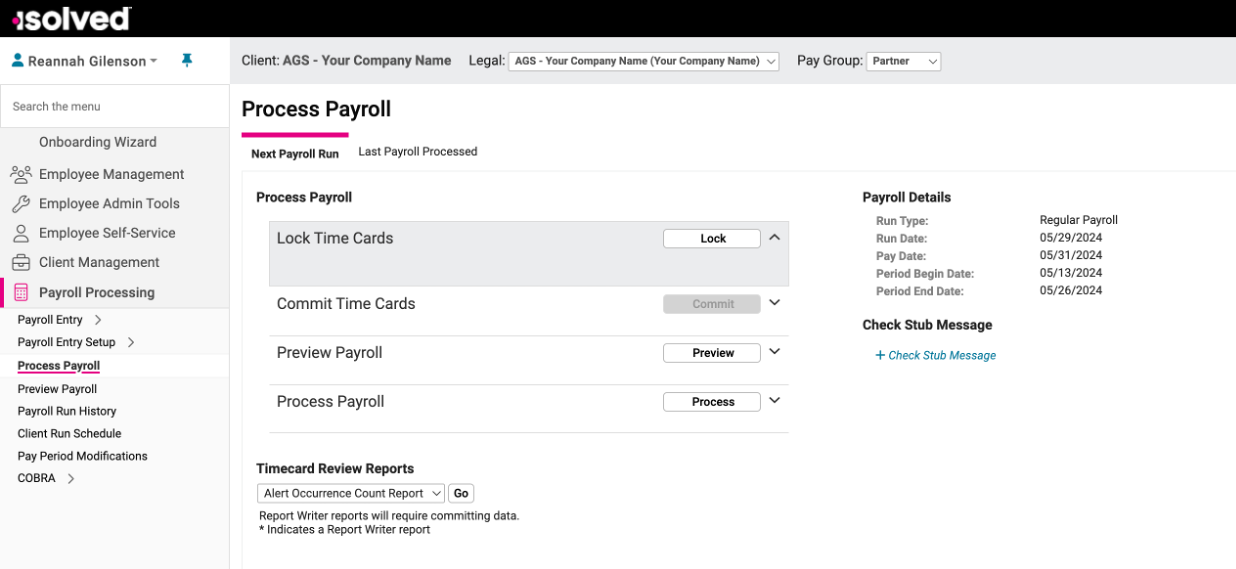Click the Payroll Processing calculator icon
This screenshot has height=569, width=1236.
(21, 293)
